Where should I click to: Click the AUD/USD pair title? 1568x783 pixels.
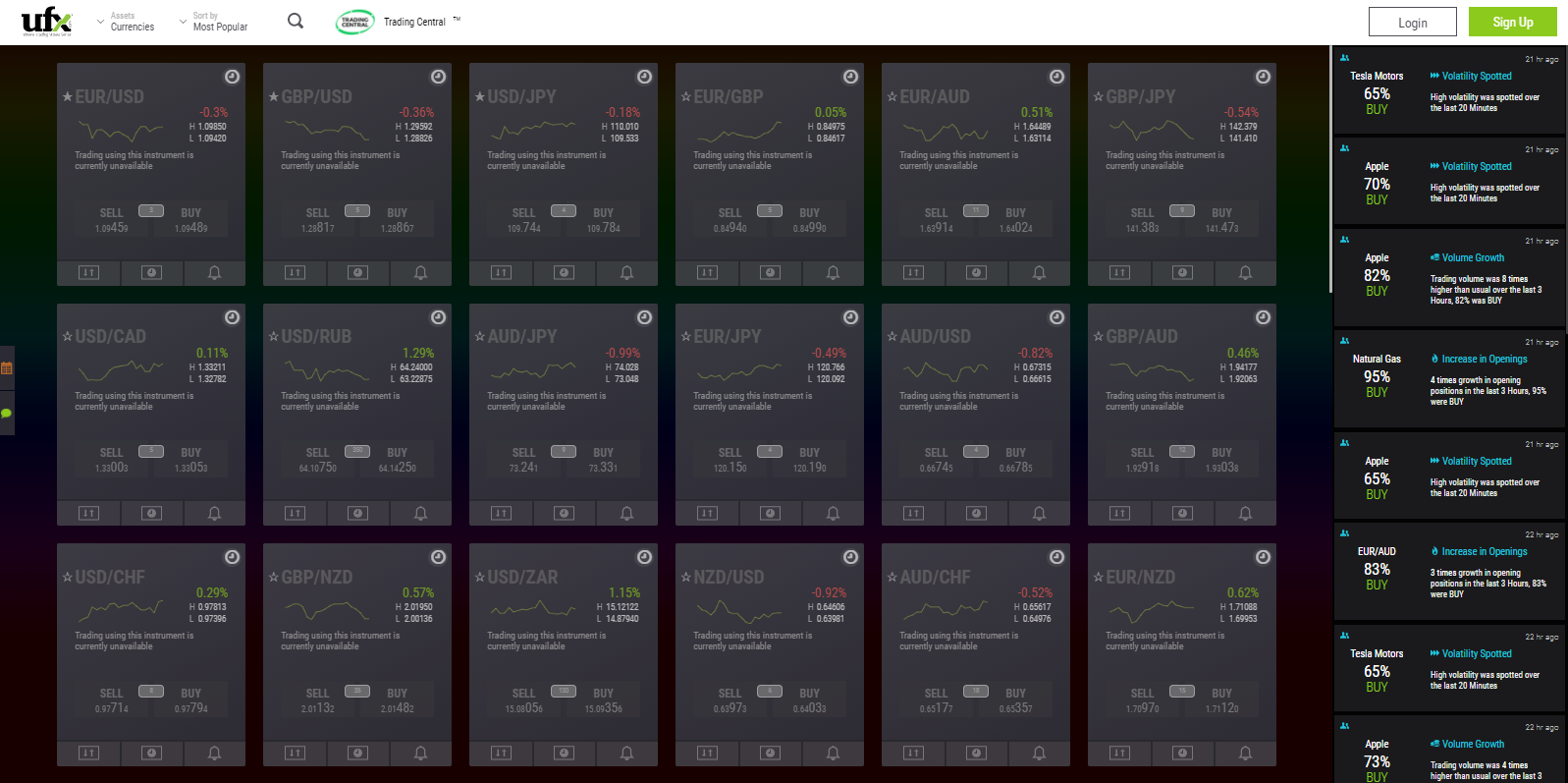(936, 336)
